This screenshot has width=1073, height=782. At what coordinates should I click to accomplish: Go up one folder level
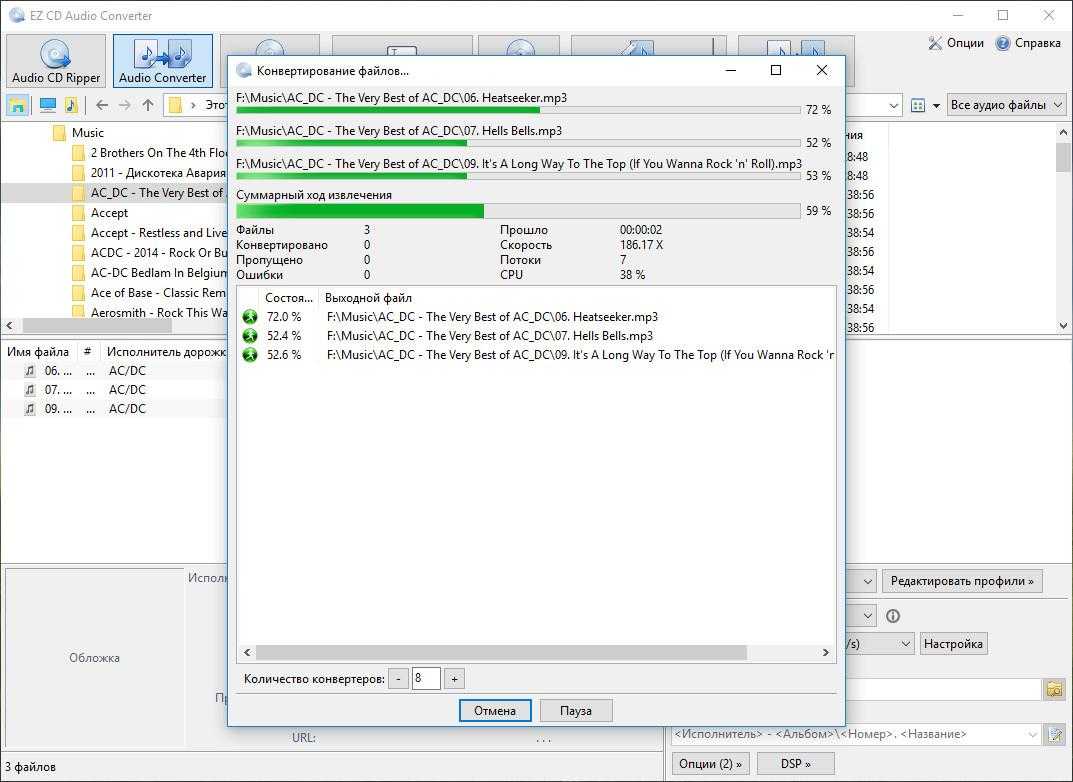tap(148, 105)
